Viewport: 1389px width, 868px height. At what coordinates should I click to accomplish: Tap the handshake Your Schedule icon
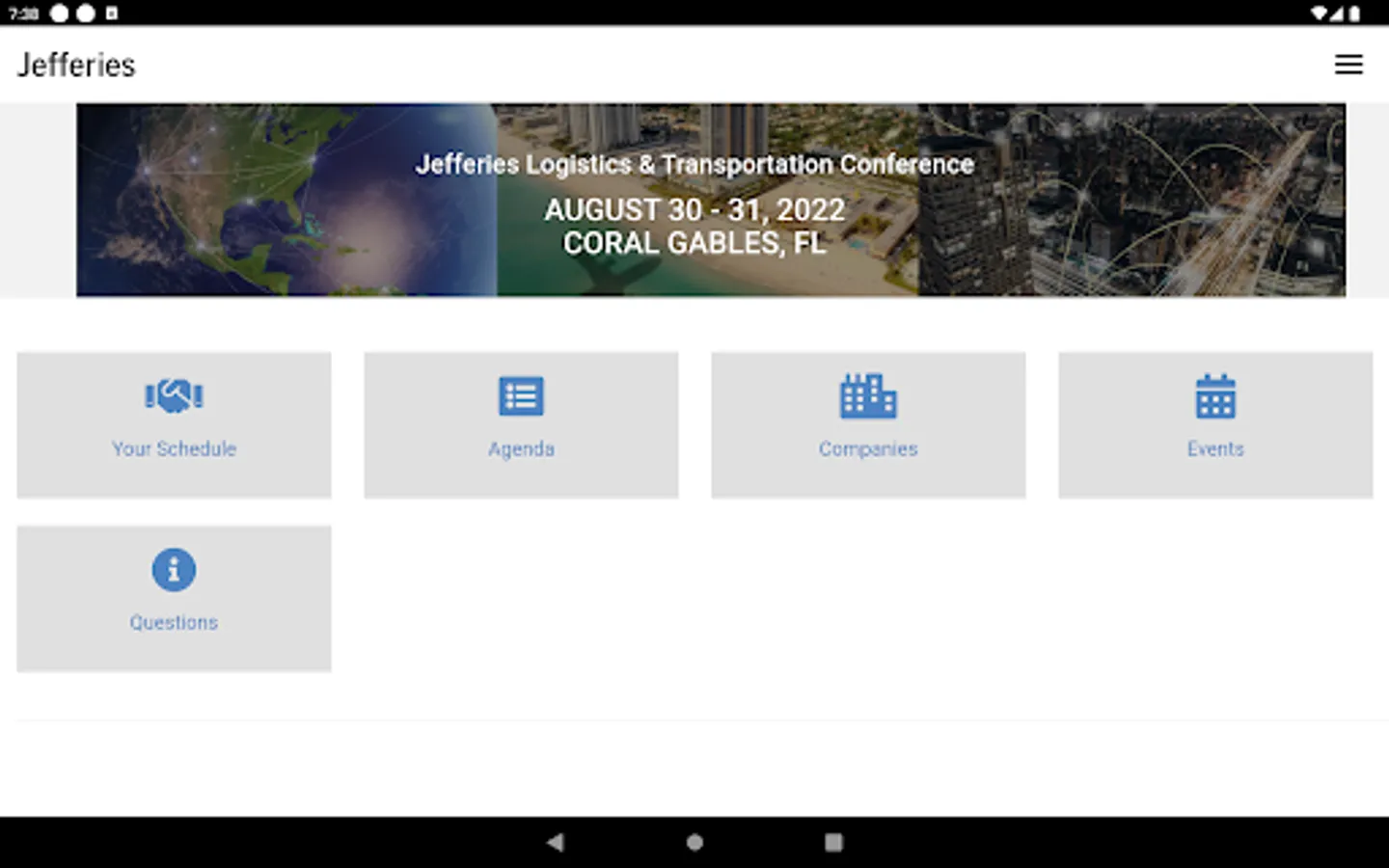point(174,395)
